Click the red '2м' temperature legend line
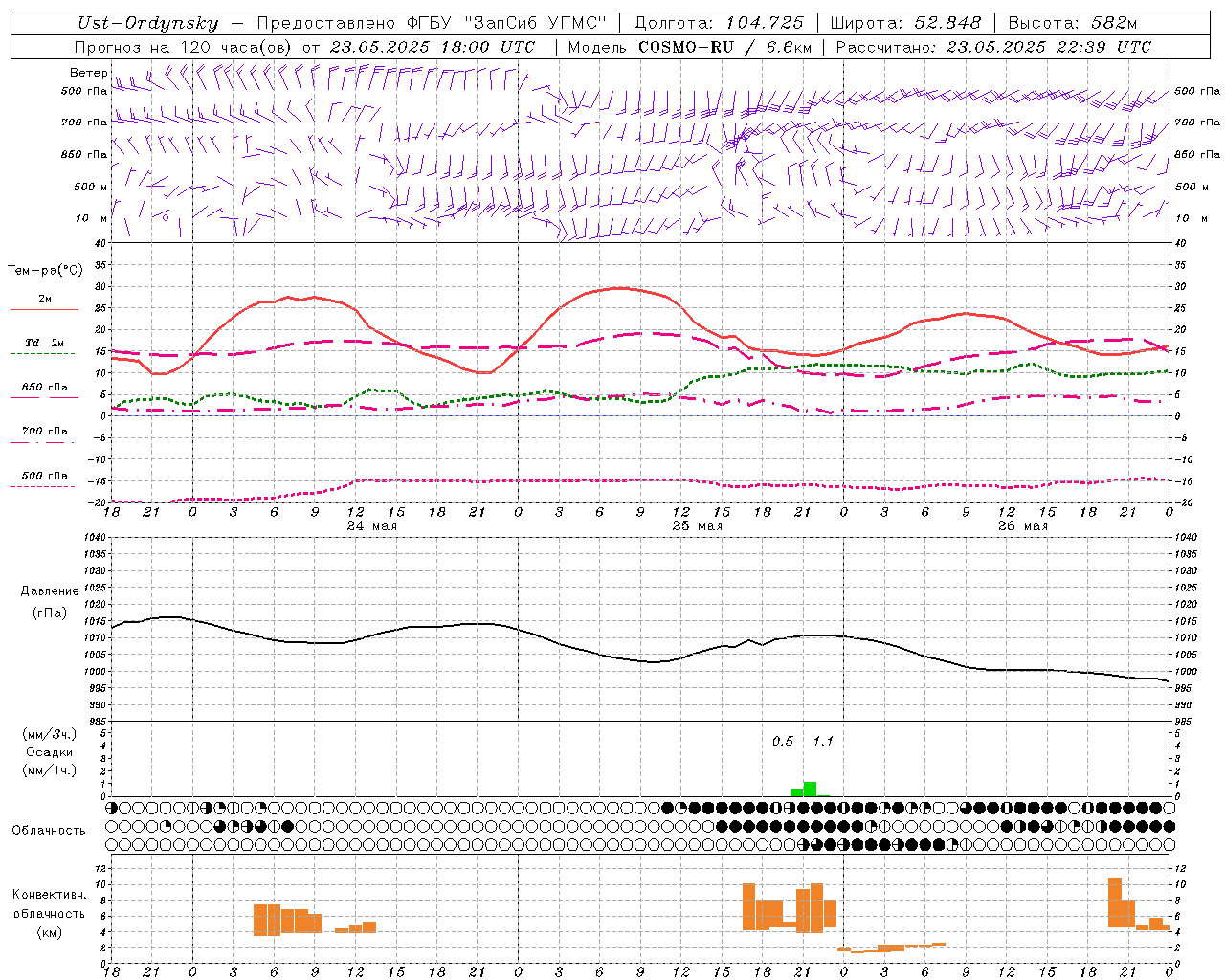 (x=44, y=310)
